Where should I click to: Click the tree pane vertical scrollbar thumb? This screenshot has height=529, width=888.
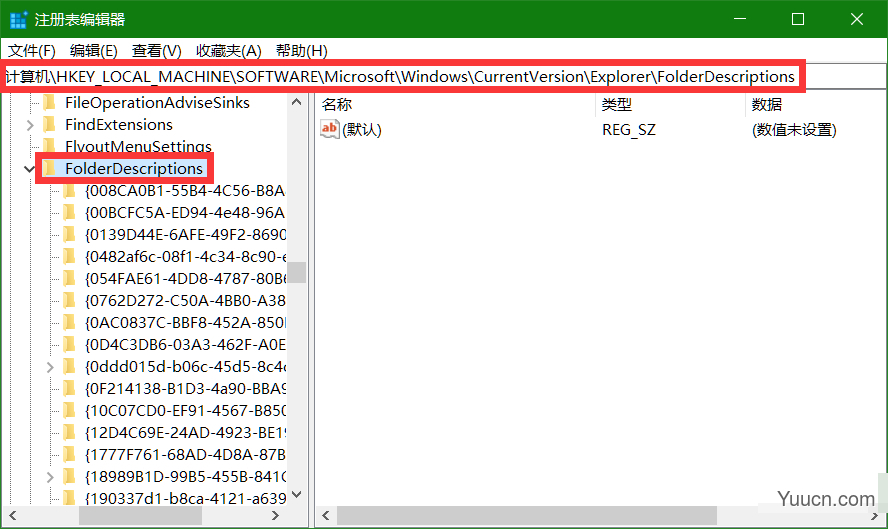296,272
